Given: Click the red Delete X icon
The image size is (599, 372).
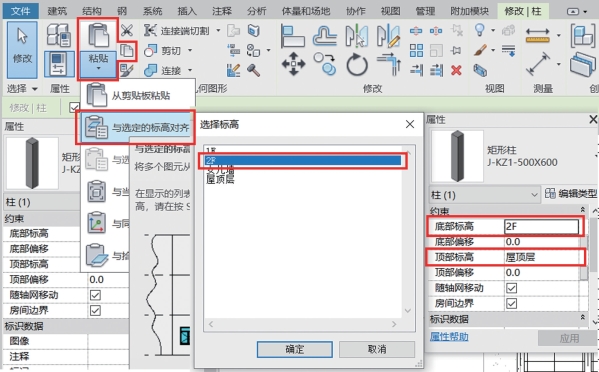Looking at the screenshot, I should (456, 70).
